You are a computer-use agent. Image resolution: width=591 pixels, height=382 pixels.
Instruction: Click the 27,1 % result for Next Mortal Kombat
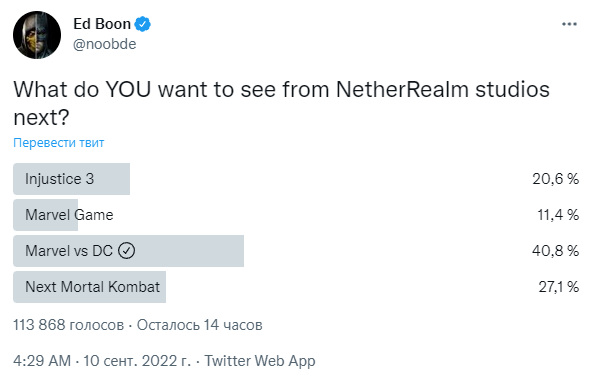click(x=559, y=287)
